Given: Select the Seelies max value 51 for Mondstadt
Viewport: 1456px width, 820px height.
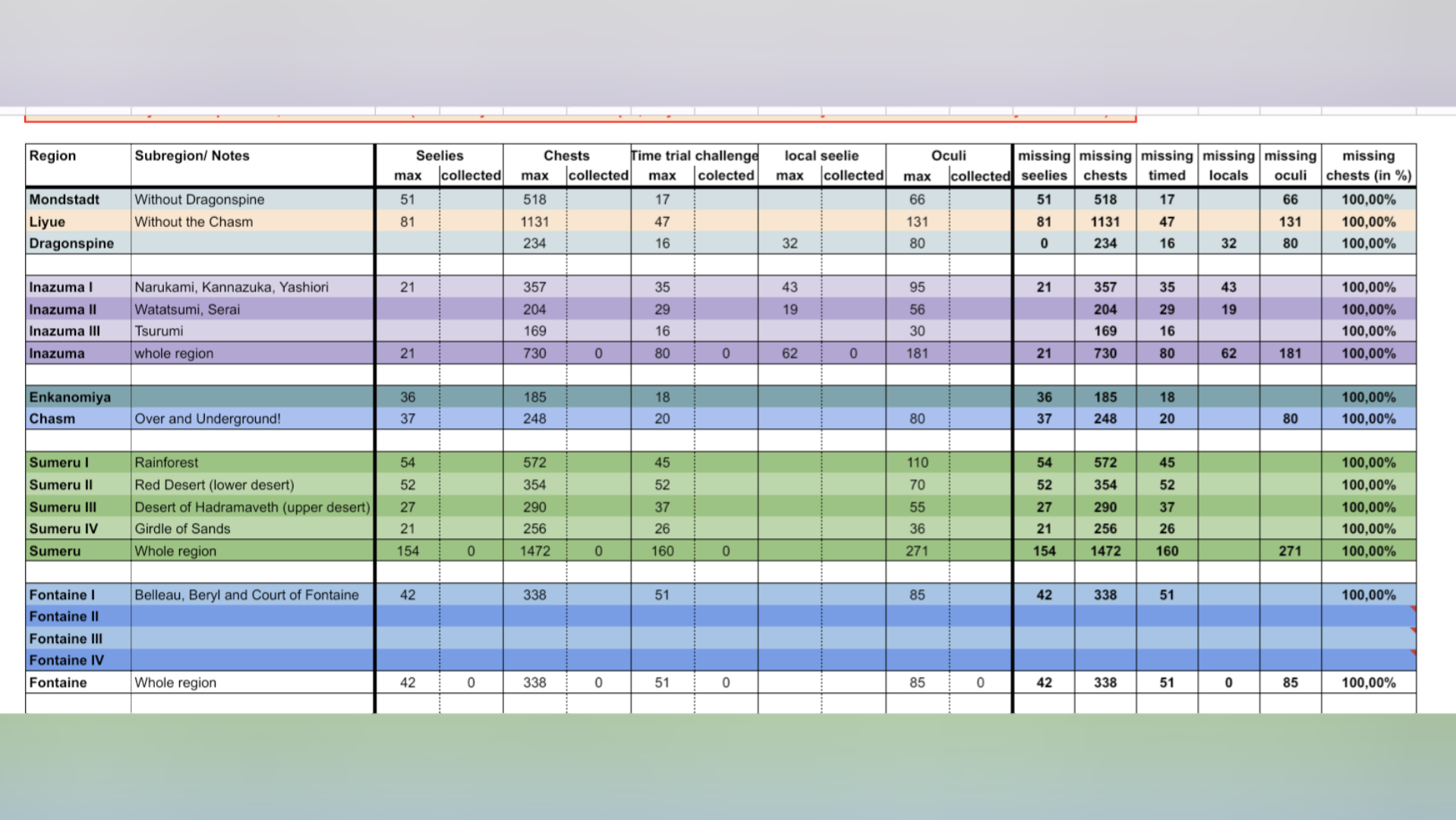Looking at the screenshot, I should coord(408,199).
